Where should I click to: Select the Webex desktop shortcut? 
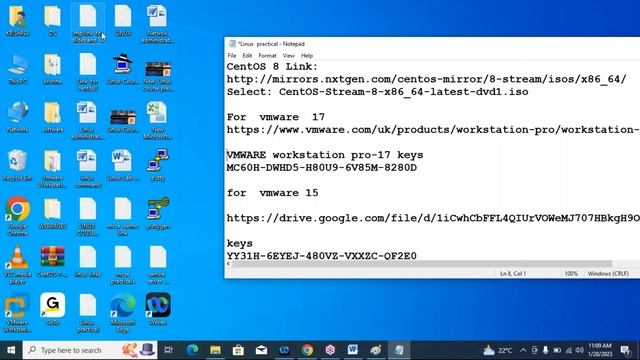[158, 309]
